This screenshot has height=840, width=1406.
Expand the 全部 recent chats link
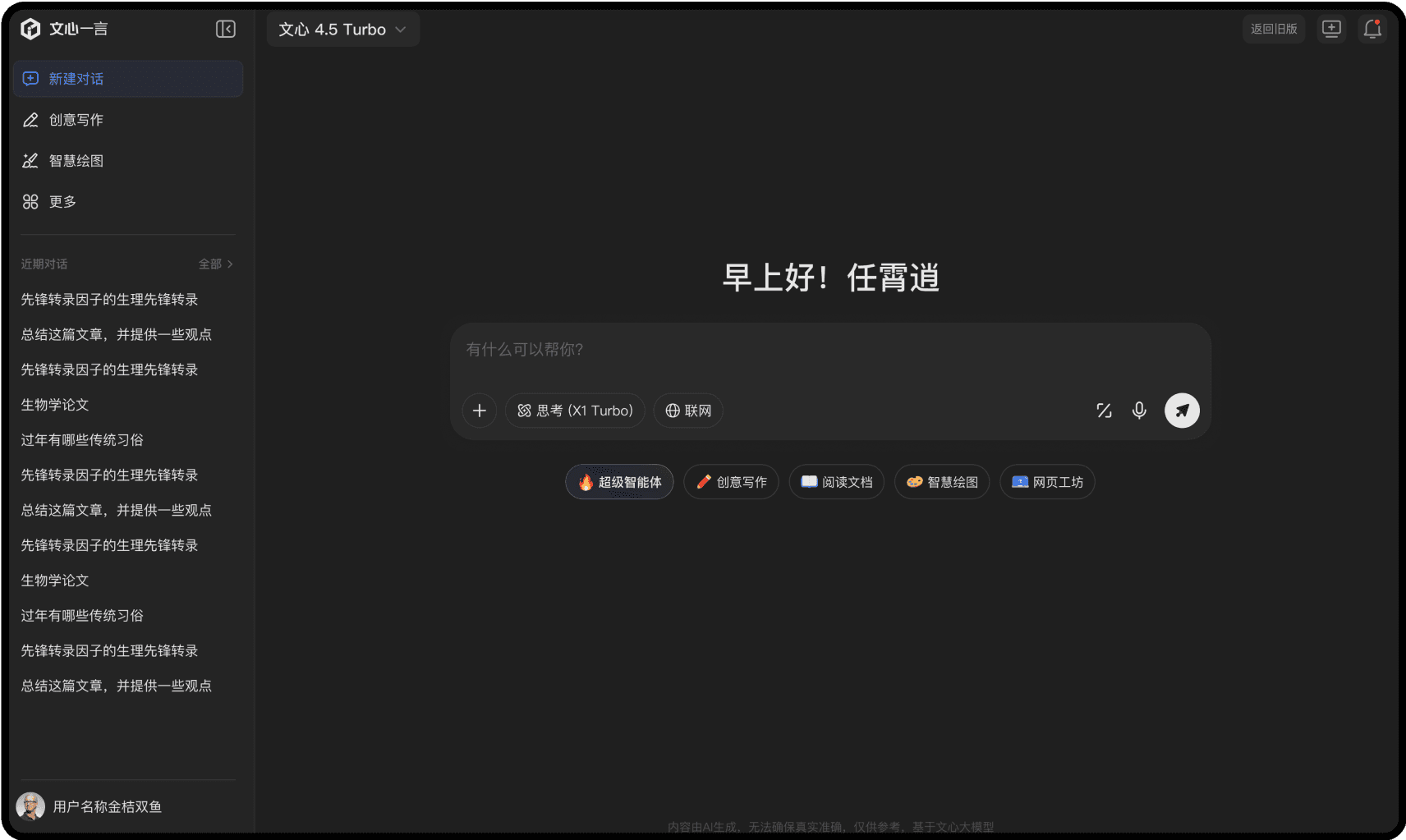coord(216,264)
